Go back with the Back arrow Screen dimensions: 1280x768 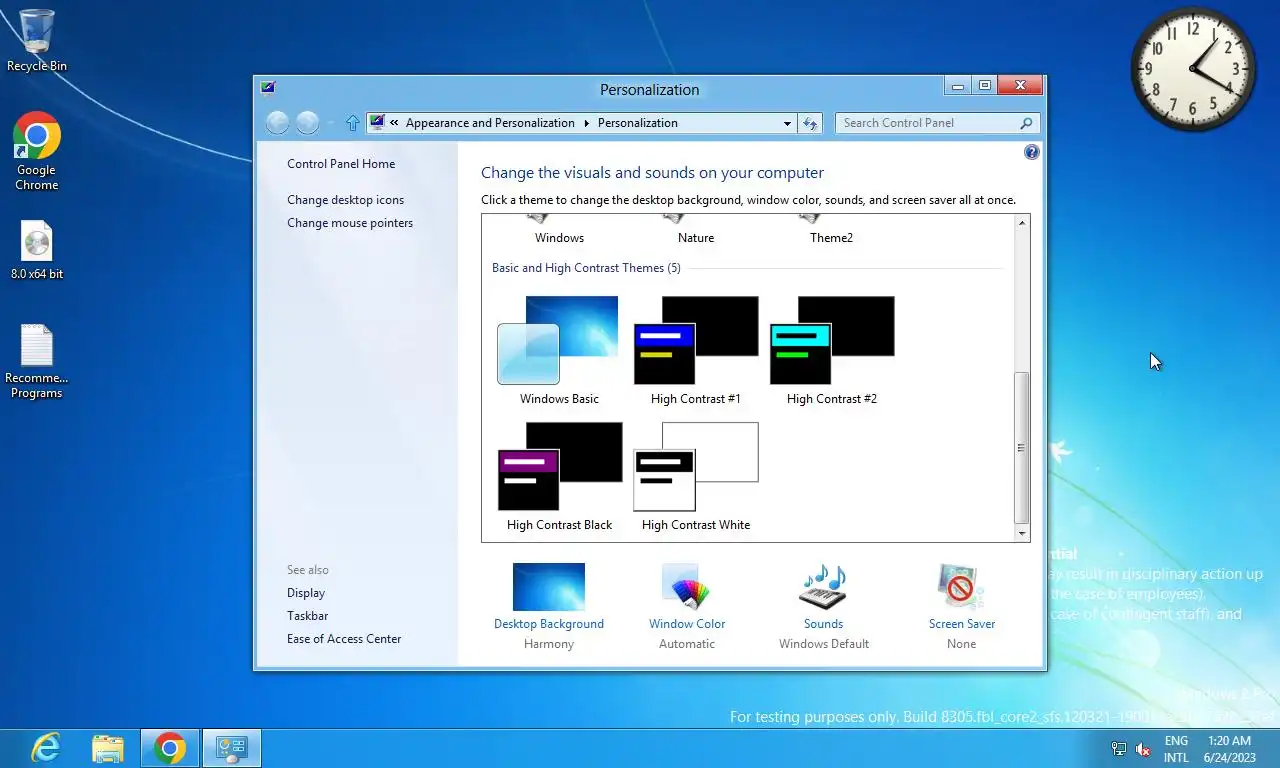tap(278, 123)
